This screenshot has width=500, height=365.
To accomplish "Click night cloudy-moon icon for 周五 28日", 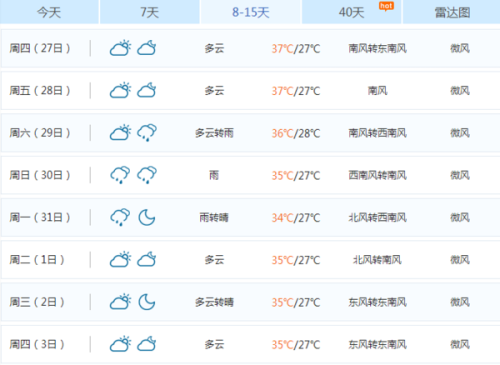I will [x=147, y=90].
